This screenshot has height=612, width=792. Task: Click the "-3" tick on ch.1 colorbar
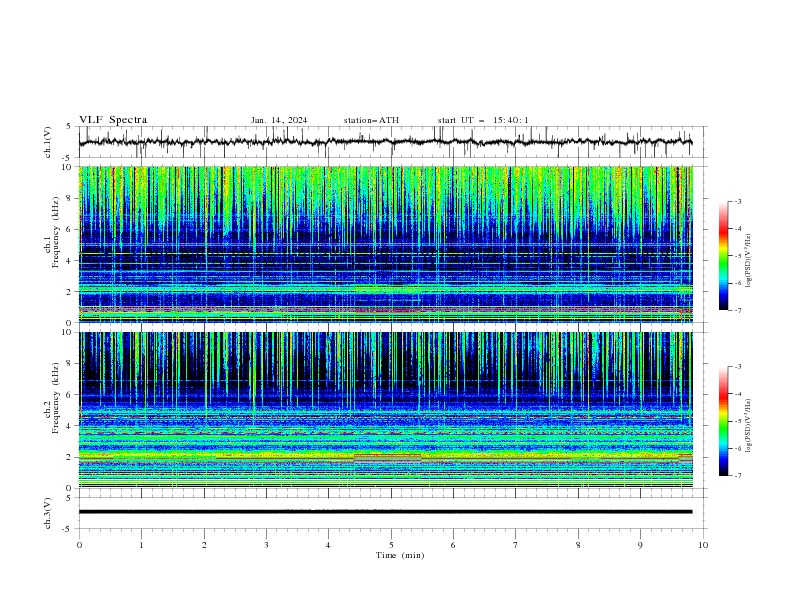738,201
